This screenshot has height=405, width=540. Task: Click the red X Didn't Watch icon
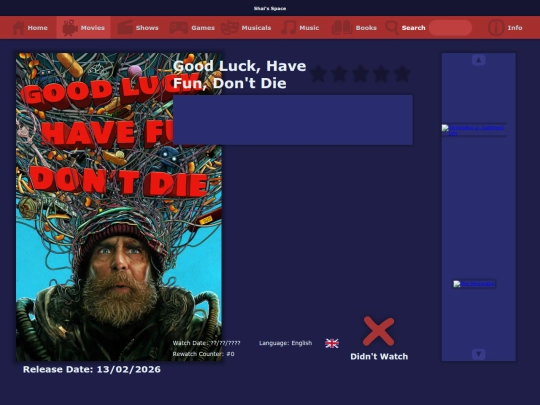coord(378,331)
